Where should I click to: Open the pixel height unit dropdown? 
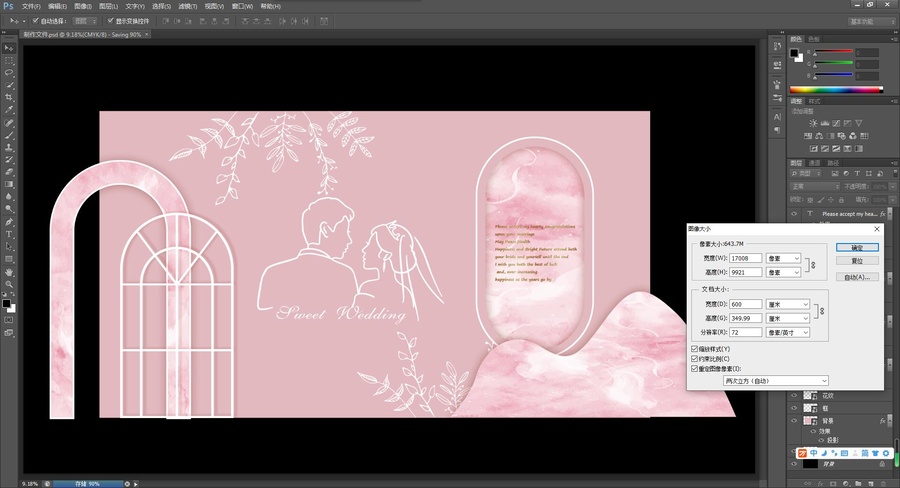click(x=783, y=272)
